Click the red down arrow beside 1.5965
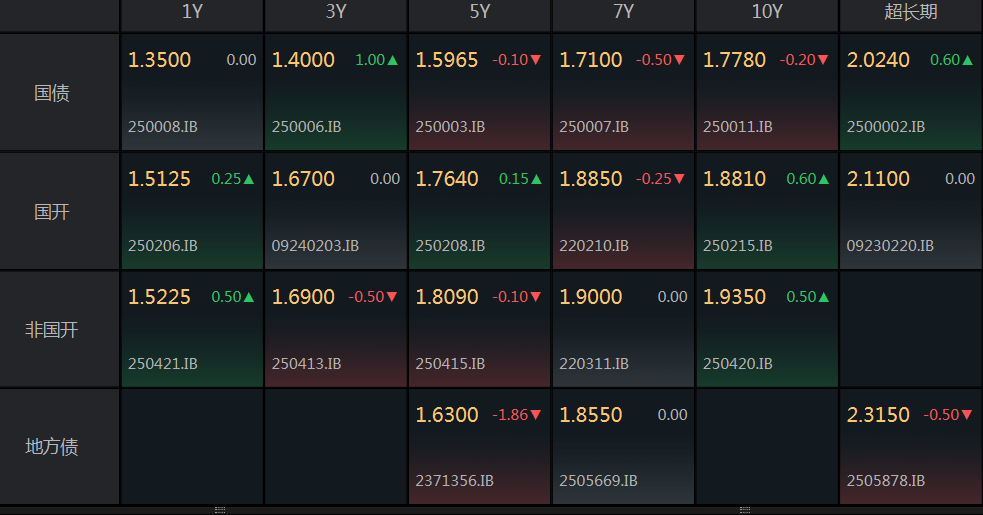This screenshot has width=983, height=515. (x=535, y=60)
